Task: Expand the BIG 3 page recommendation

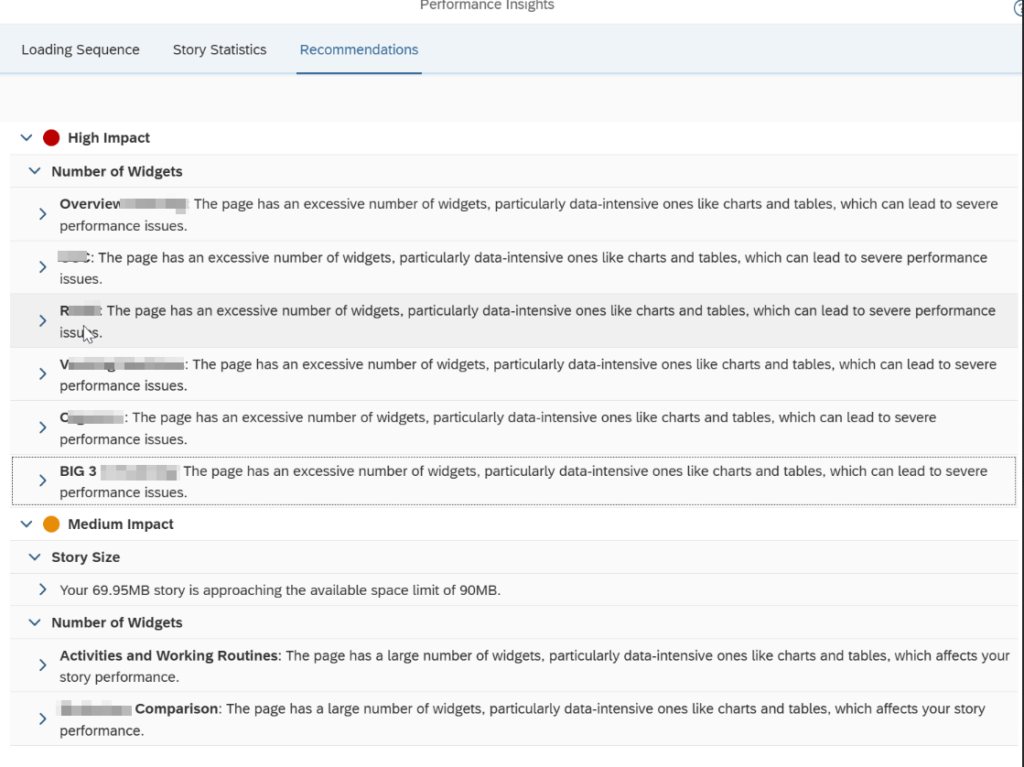Action: (42, 481)
